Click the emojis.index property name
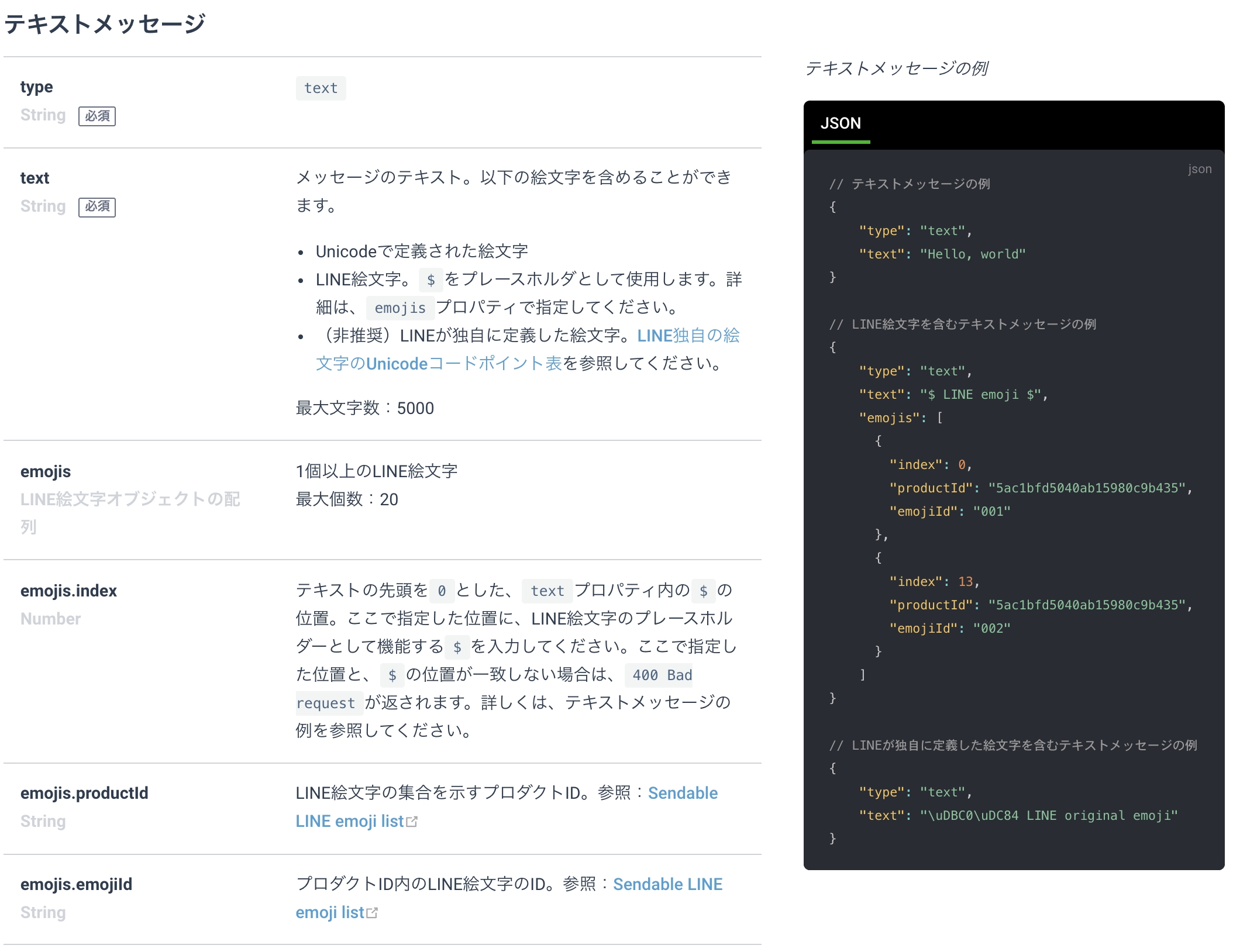Screen dimensions: 1233x952 (x=68, y=591)
